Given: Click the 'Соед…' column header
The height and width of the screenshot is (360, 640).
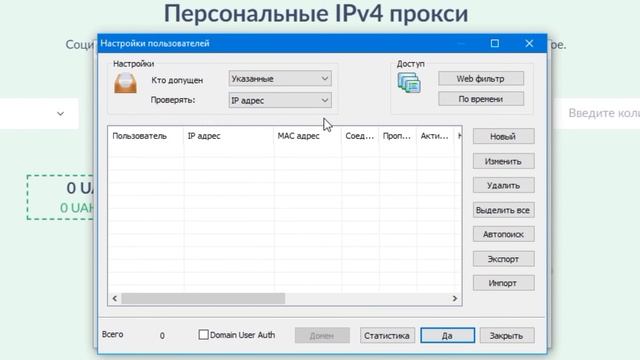Looking at the screenshot, I should [x=360, y=136].
